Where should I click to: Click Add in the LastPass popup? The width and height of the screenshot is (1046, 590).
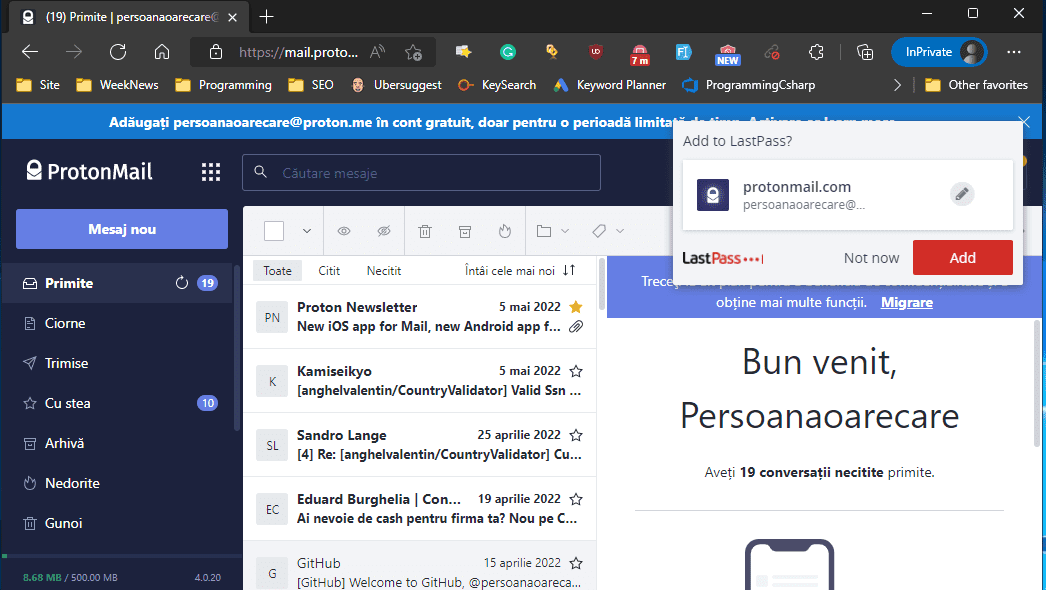click(963, 258)
